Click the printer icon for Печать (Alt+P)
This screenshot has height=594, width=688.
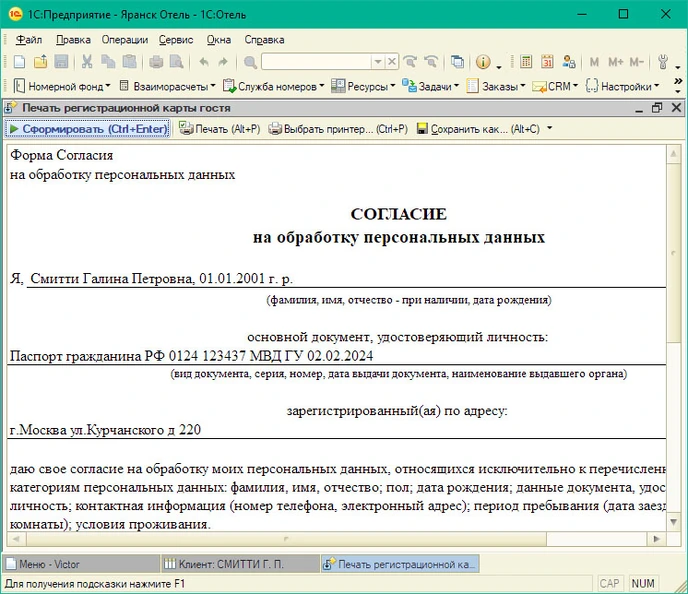(186, 129)
